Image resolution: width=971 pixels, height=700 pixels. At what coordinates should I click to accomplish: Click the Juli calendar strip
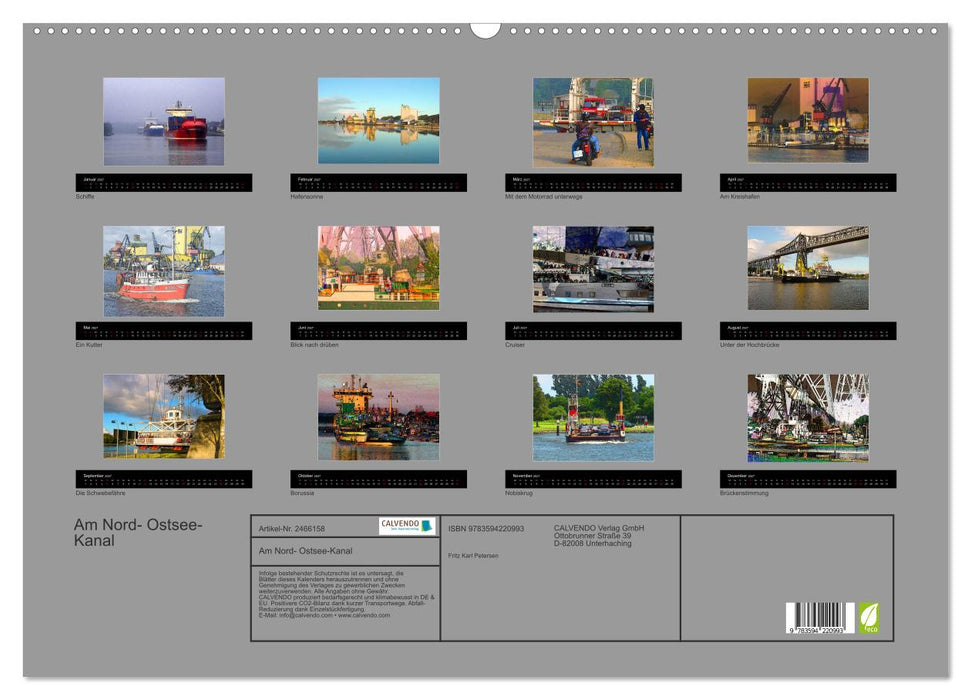pyautogui.click(x=593, y=331)
